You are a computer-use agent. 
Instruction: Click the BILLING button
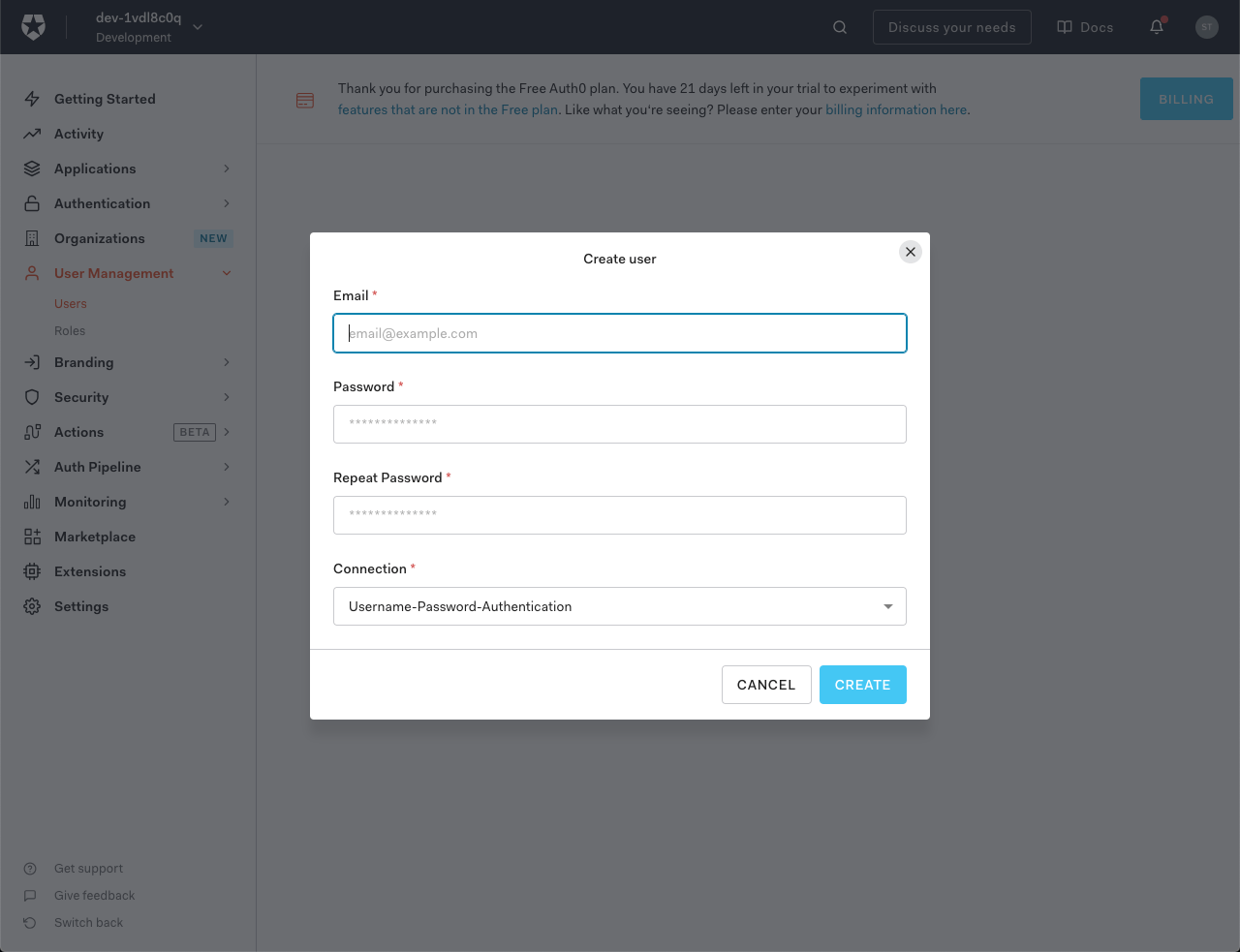[1186, 98]
